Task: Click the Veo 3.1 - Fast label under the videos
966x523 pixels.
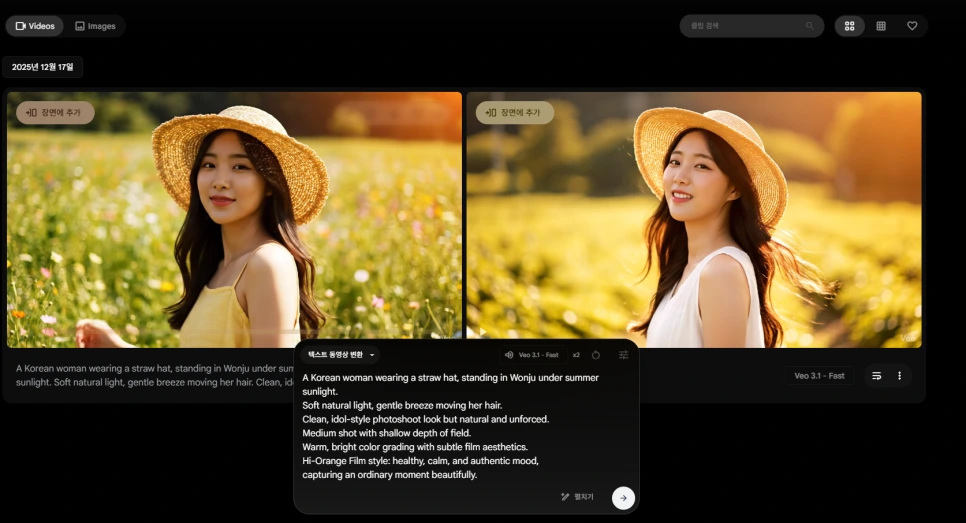Action: 819,376
